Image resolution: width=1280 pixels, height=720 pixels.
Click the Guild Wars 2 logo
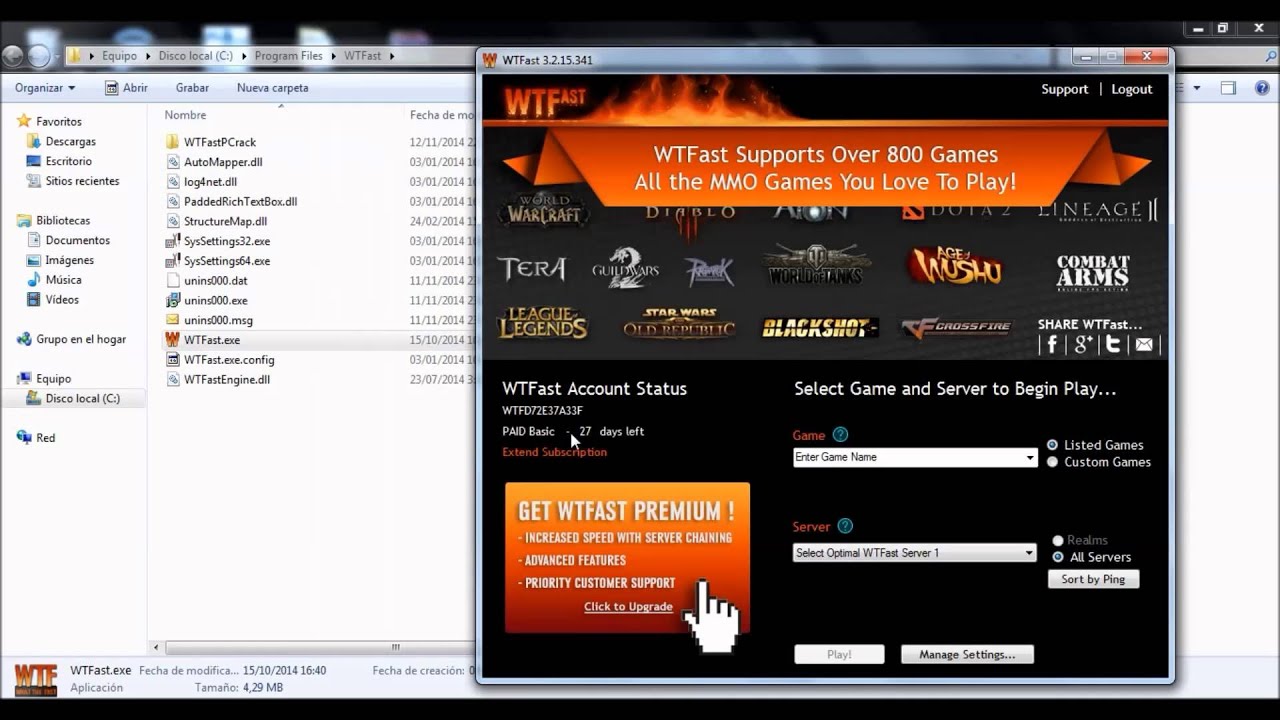click(x=626, y=268)
